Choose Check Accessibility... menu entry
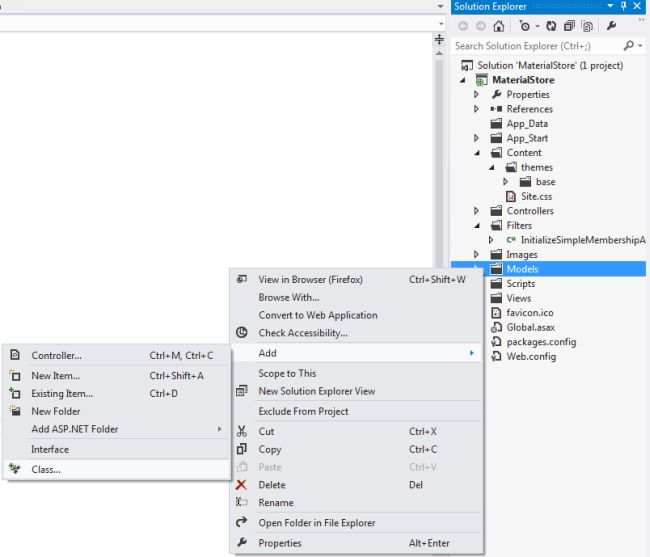 coord(357,333)
